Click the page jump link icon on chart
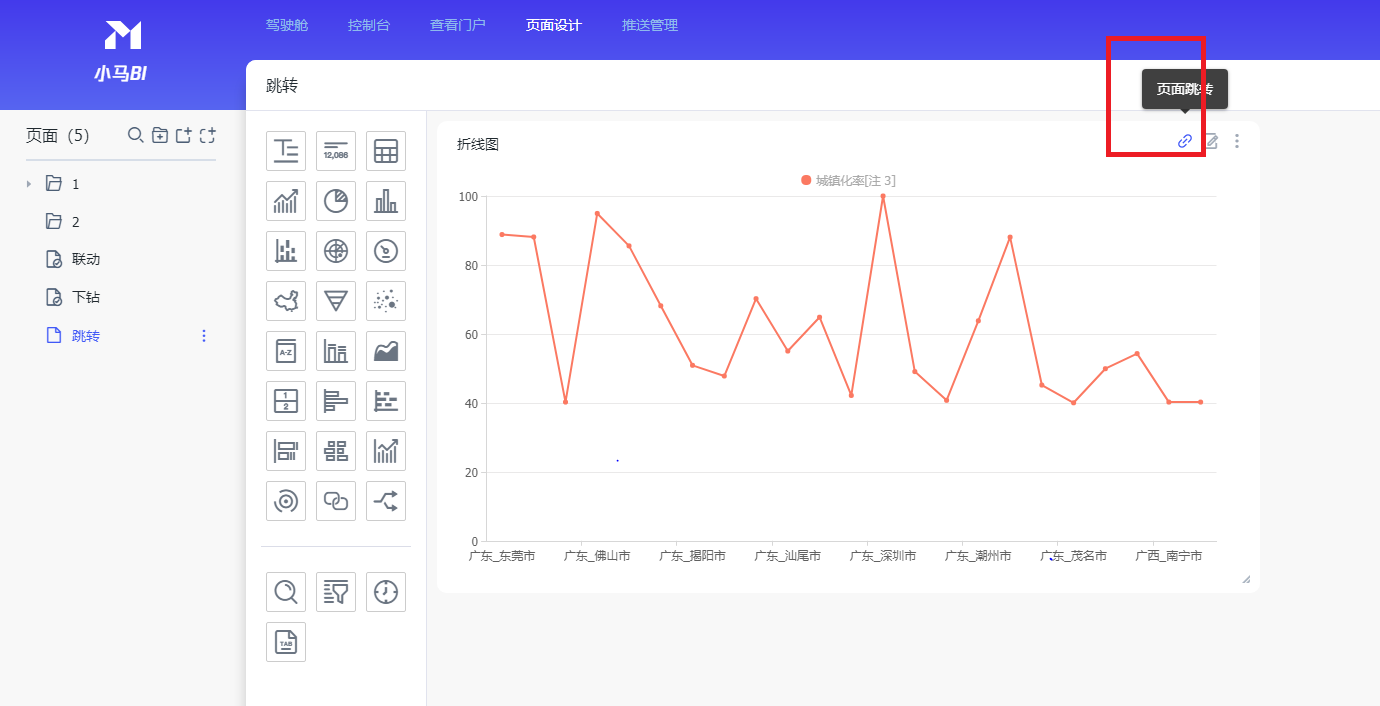Image resolution: width=1380 pixels, height=706 pixels. click(1185, 141)
